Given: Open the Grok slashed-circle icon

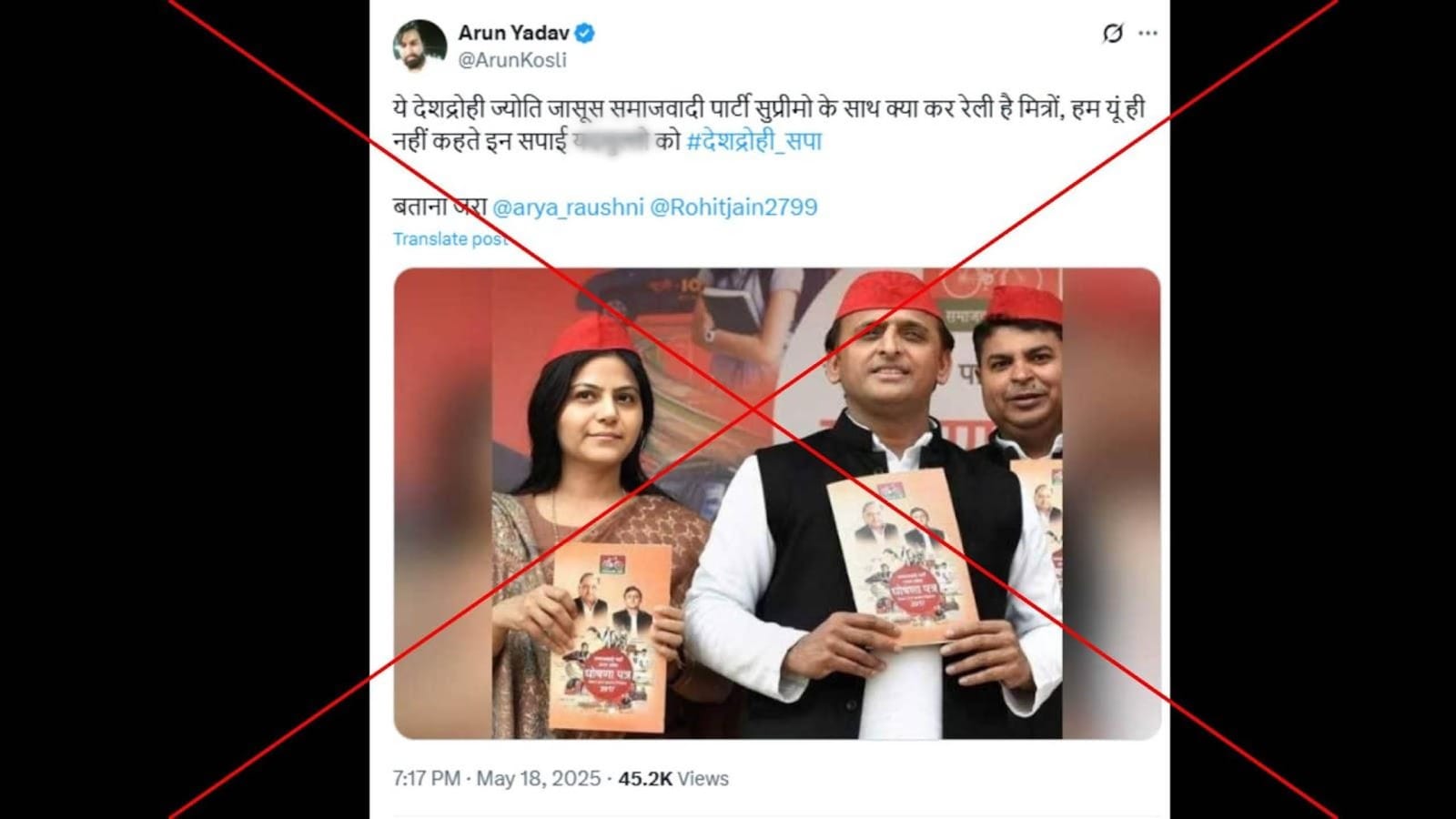Looking at the screenshot, I should click(1112, 34).
